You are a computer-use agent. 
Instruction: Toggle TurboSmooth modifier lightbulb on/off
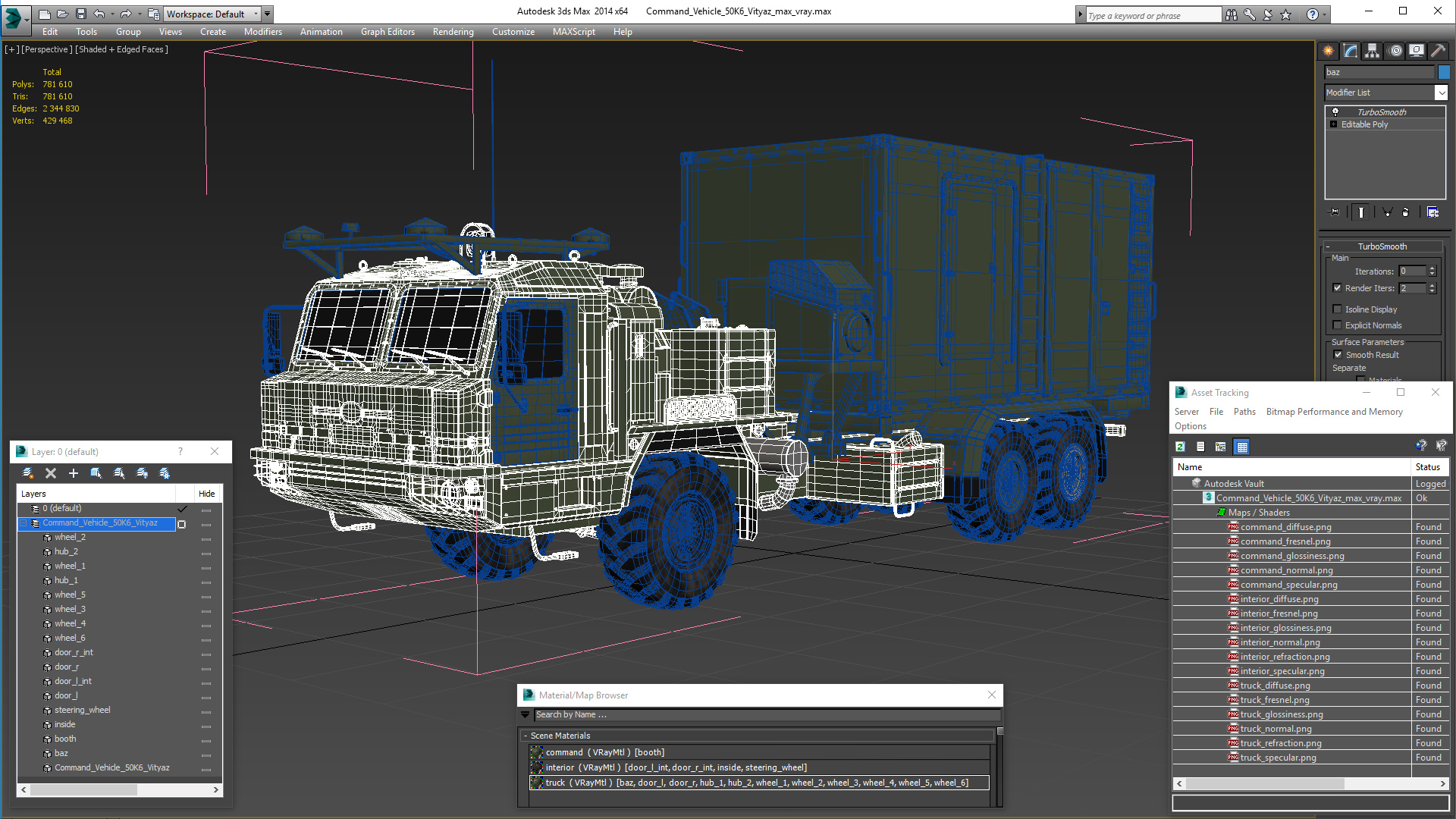(1335, 111)
